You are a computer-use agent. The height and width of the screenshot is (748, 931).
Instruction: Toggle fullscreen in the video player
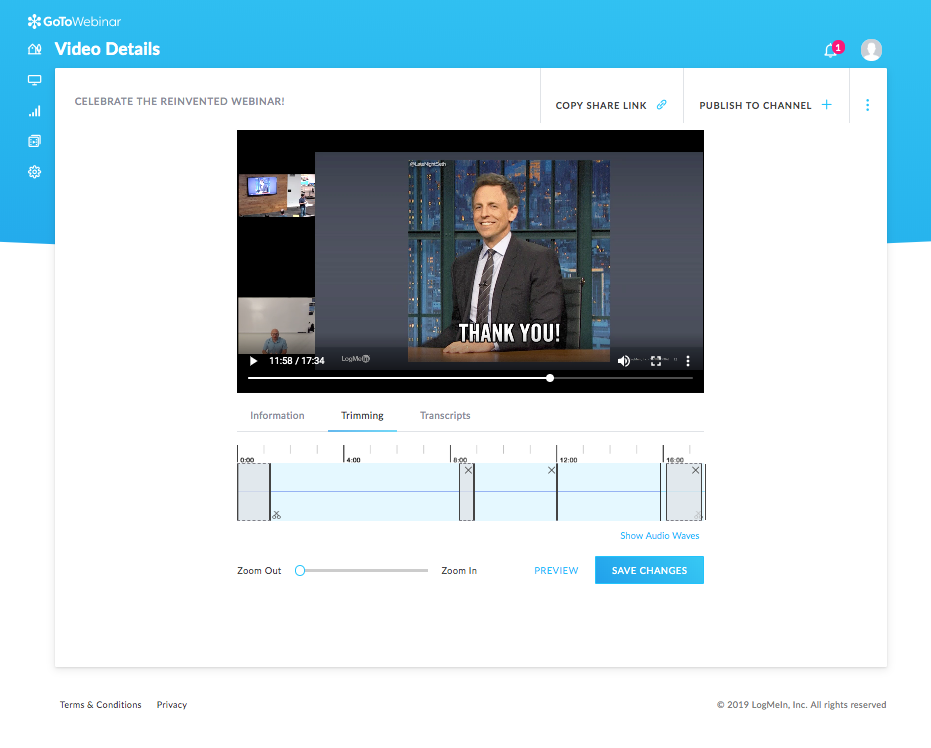(x=655, y=361)
